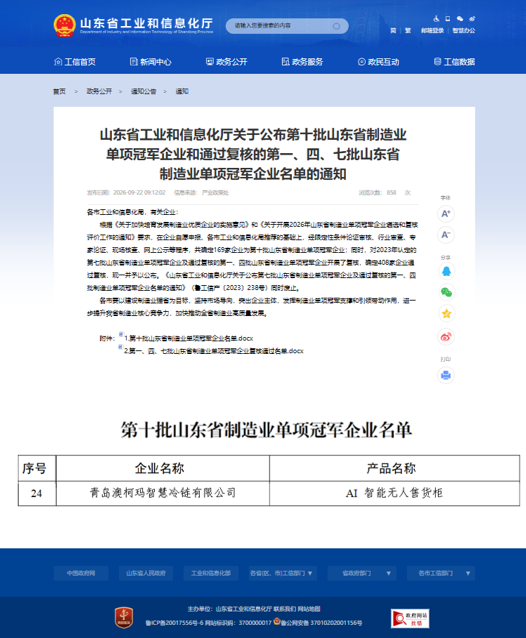Click the red party-government badge in footer

point(124,617)
